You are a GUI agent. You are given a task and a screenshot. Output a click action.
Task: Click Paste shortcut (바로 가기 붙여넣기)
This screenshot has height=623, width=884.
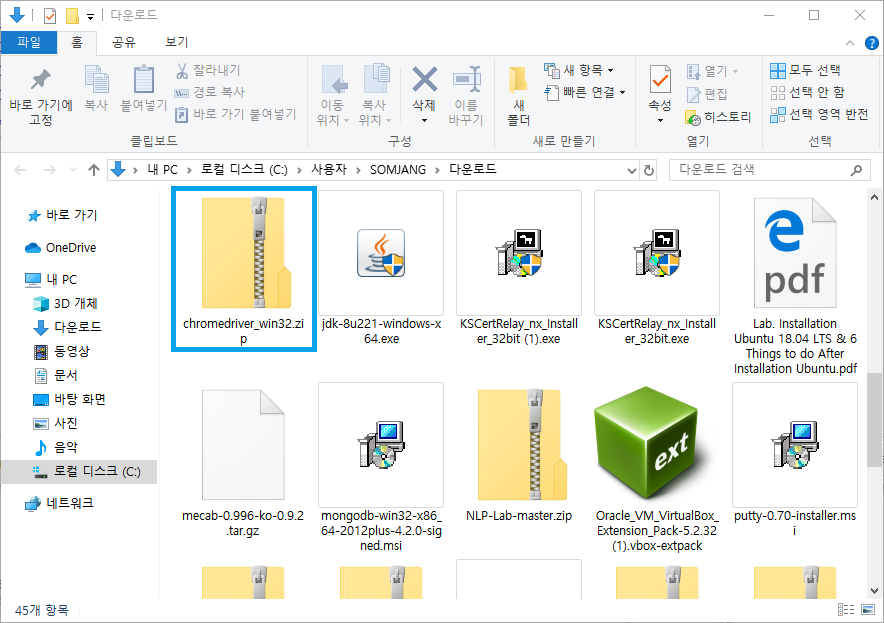pyautogui.click(x=235, y=114)
